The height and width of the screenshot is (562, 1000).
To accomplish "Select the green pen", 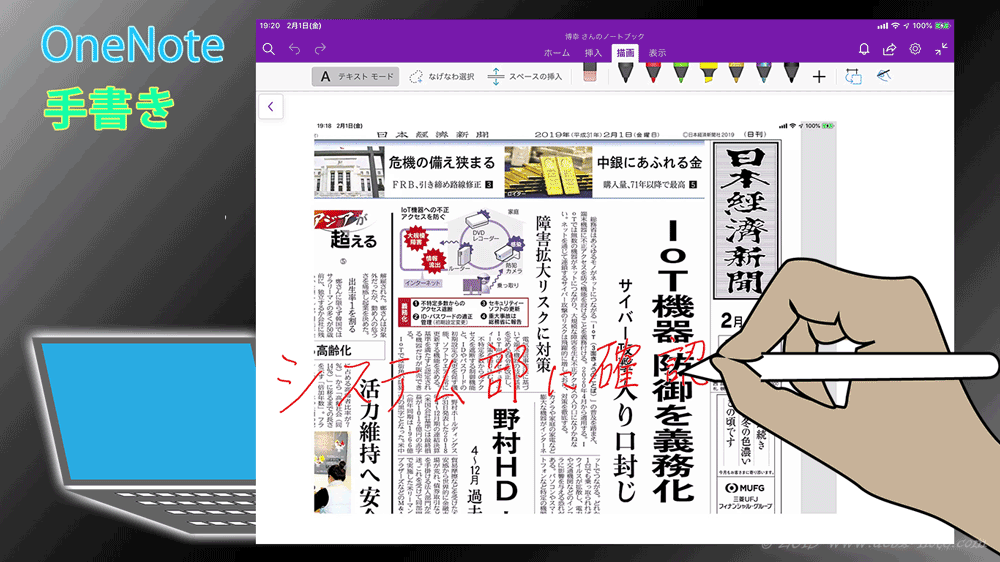I will [x=680, y=73].
